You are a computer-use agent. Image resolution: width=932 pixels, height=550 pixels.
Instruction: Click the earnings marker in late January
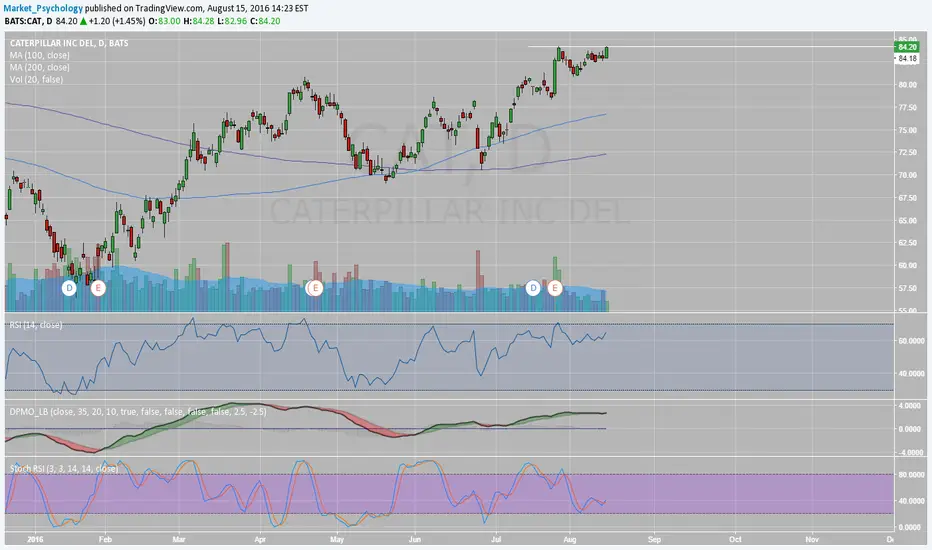98,288
